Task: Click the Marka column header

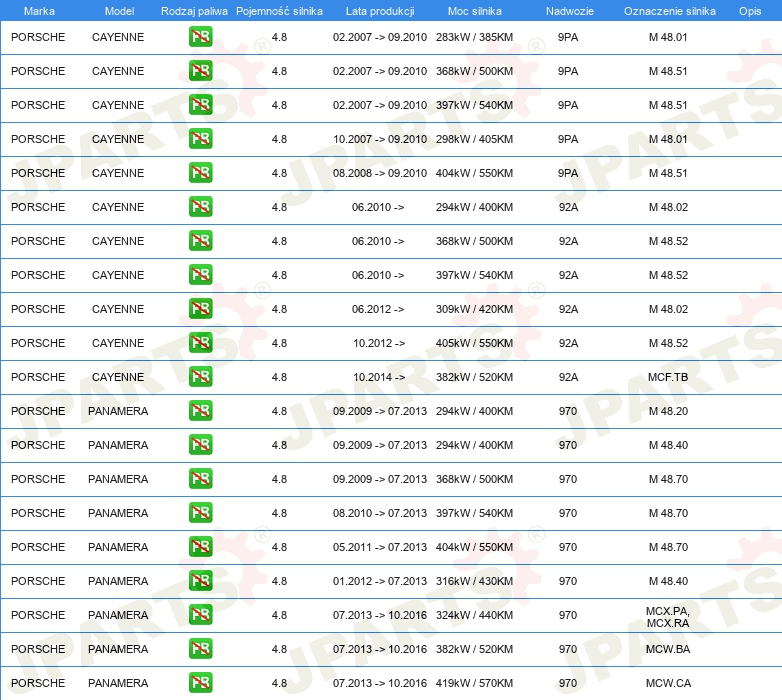Action: pyautogui.click(x=39, y=10)
